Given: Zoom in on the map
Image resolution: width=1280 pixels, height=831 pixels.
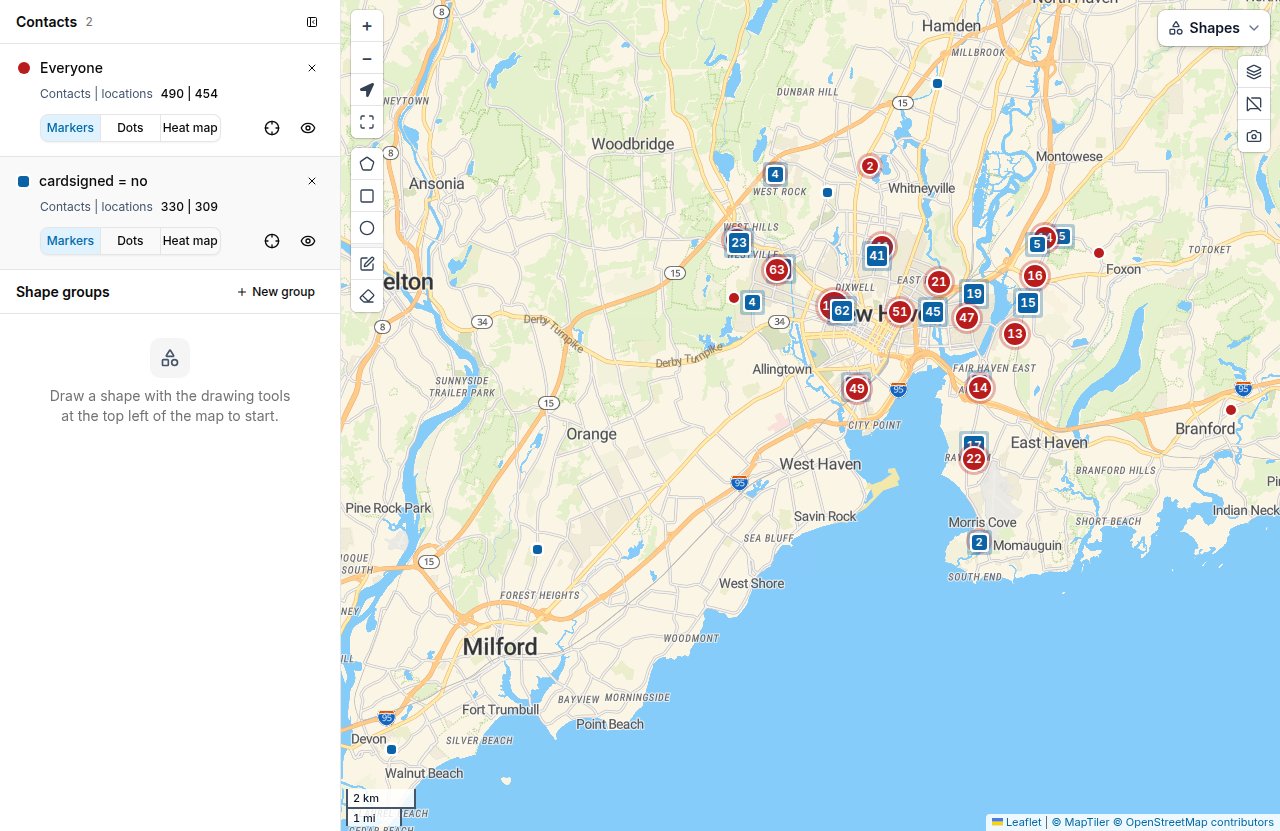Looking at the screenshot, I should pos(367,26).
